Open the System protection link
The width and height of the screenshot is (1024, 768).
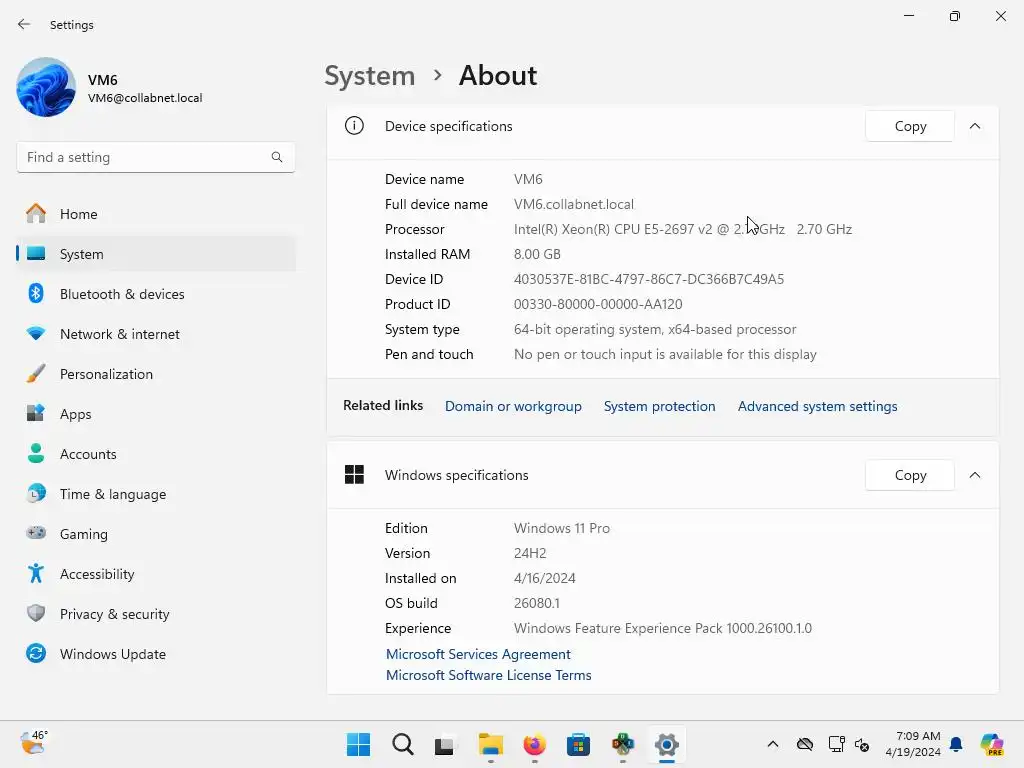click(x=660, y=406)
